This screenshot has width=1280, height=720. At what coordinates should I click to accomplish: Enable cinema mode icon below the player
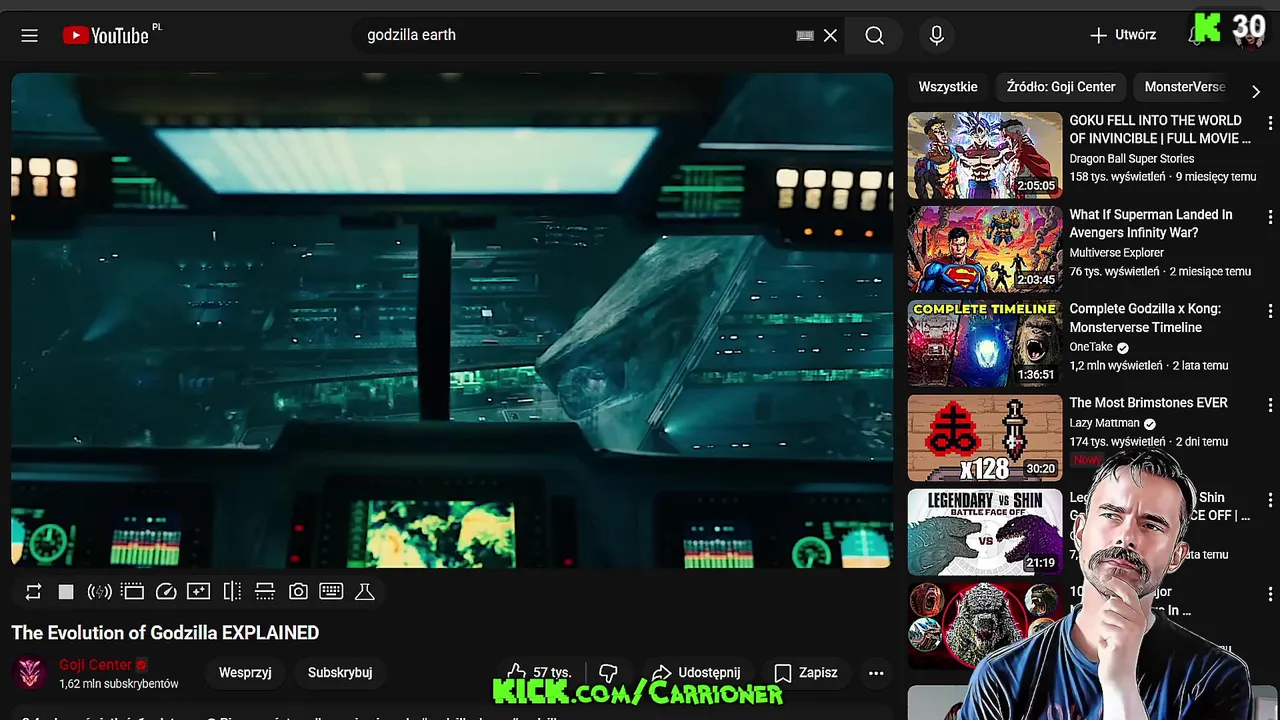click(x=133, y=592)
